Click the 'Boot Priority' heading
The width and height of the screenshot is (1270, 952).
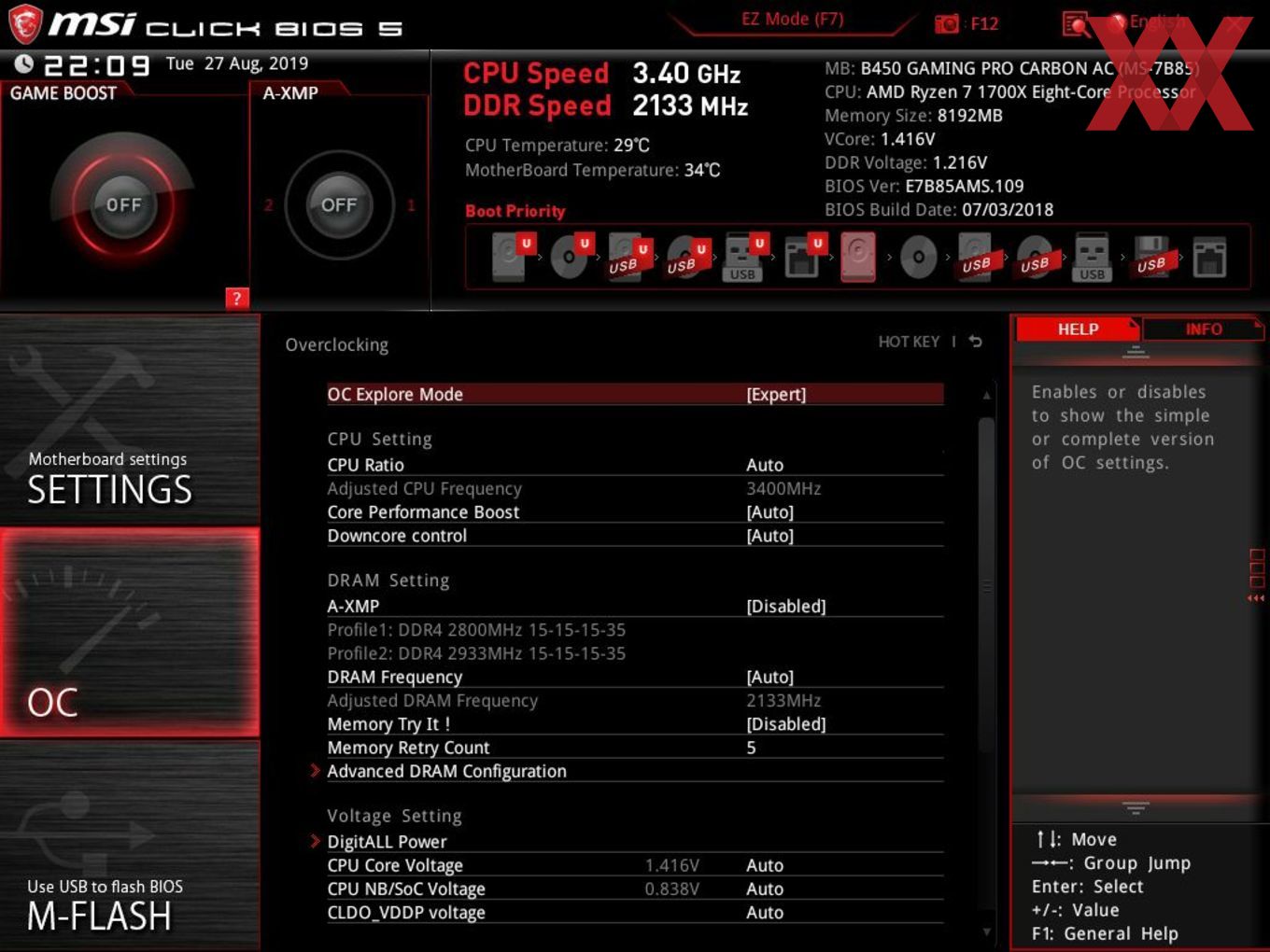coord(515,211)
